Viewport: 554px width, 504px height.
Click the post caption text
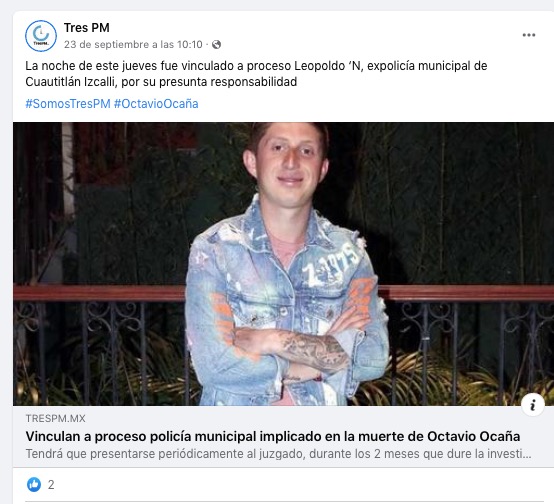[256, 74]
